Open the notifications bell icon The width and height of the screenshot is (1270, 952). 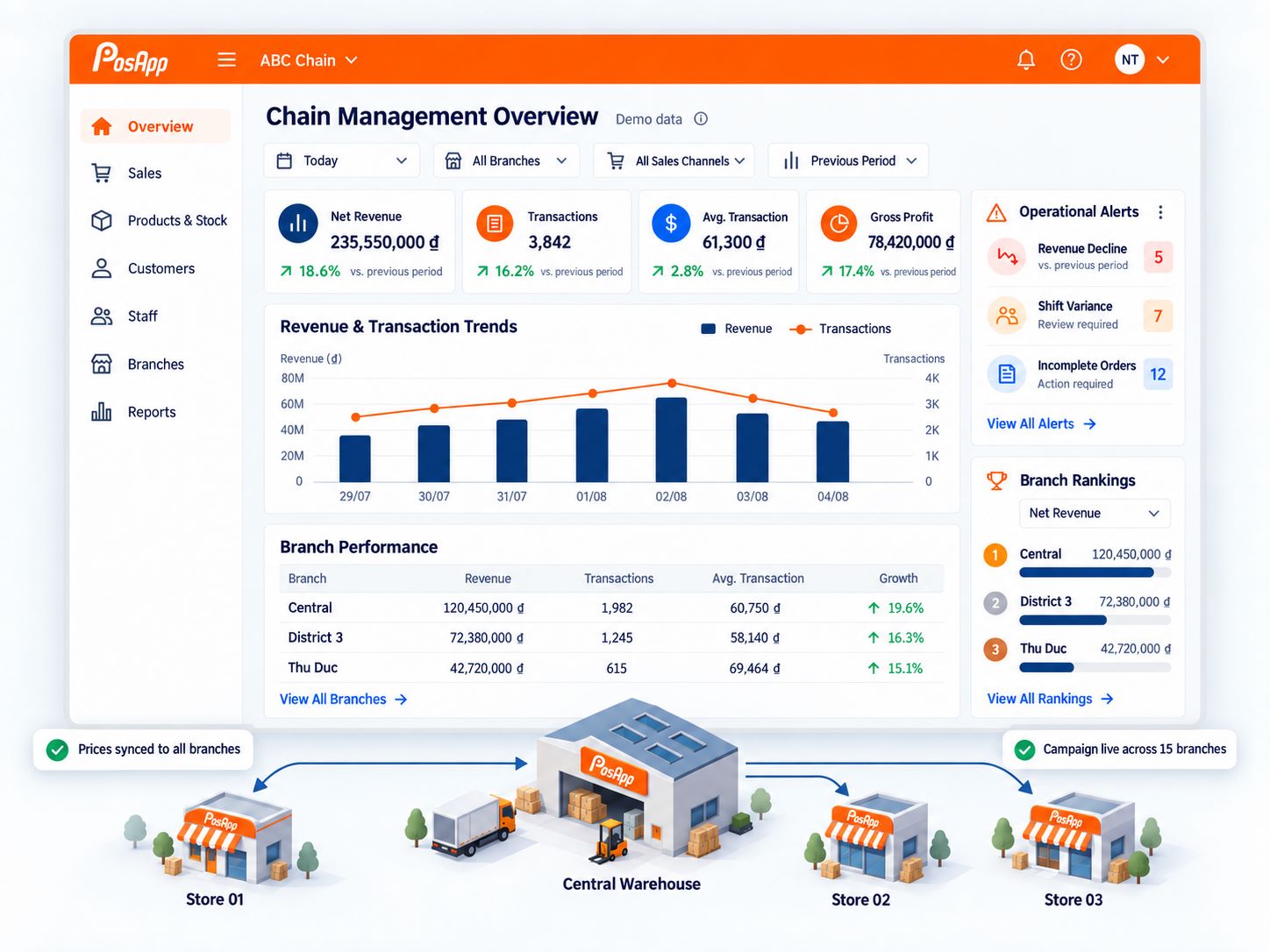click(x=1025, y=60)
